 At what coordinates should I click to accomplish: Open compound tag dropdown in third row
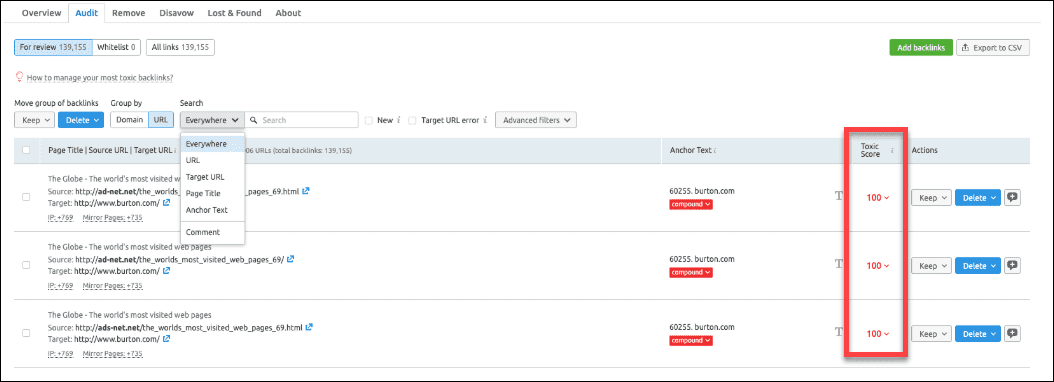click(x=691, y=340)
